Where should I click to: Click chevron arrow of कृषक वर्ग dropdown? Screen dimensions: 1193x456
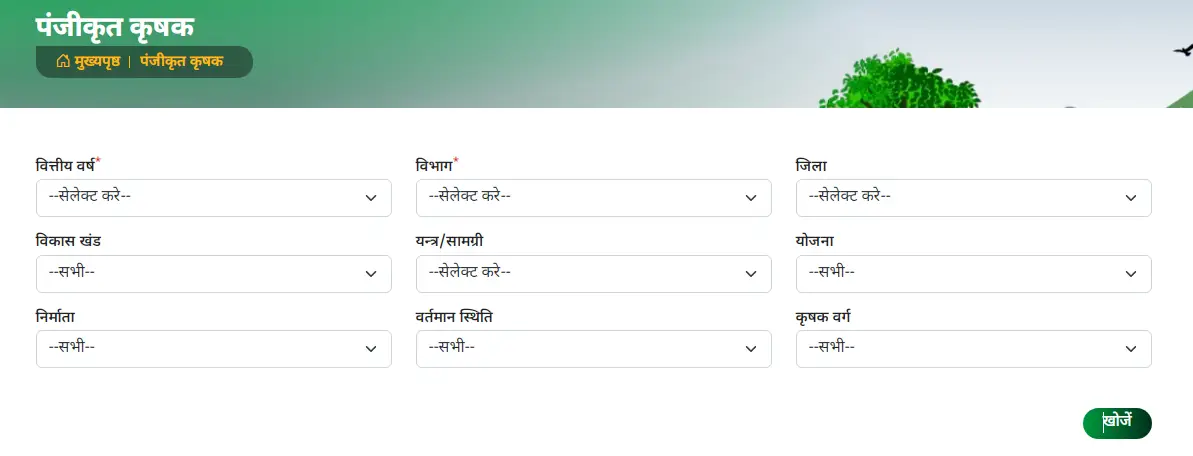(x=1131, y=349)
